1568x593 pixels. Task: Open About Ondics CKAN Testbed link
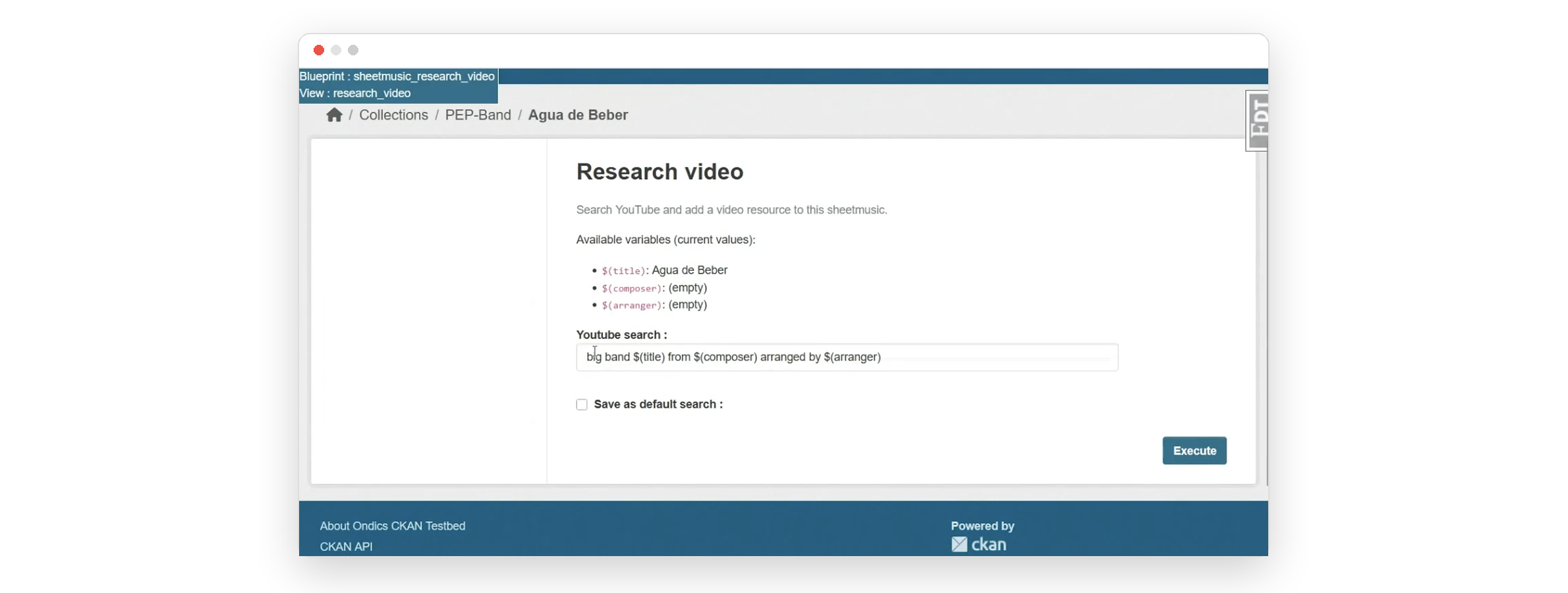pos(393,526)
